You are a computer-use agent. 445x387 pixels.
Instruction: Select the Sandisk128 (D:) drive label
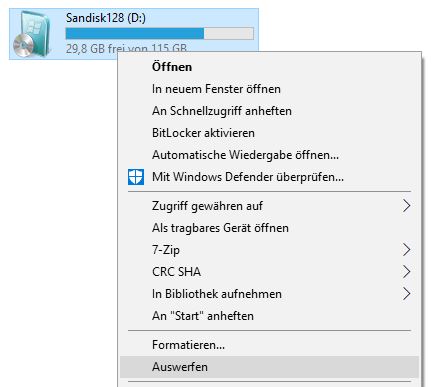point(106,18)
